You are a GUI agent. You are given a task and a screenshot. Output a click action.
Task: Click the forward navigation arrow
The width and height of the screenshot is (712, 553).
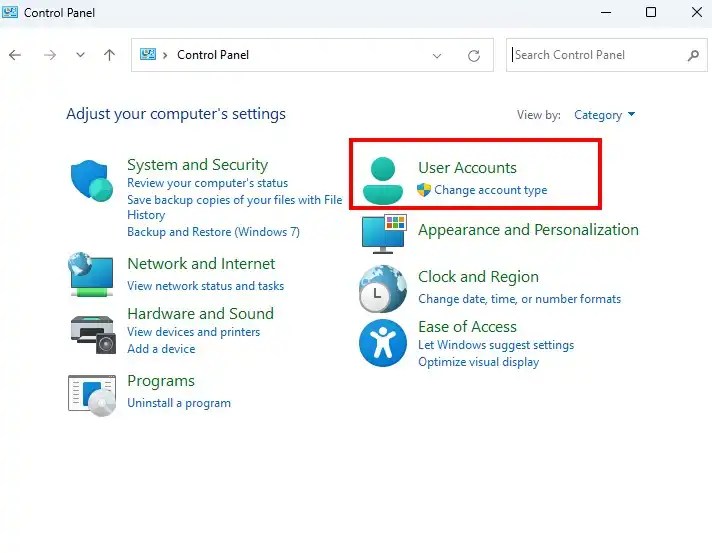tap(49, 55)
